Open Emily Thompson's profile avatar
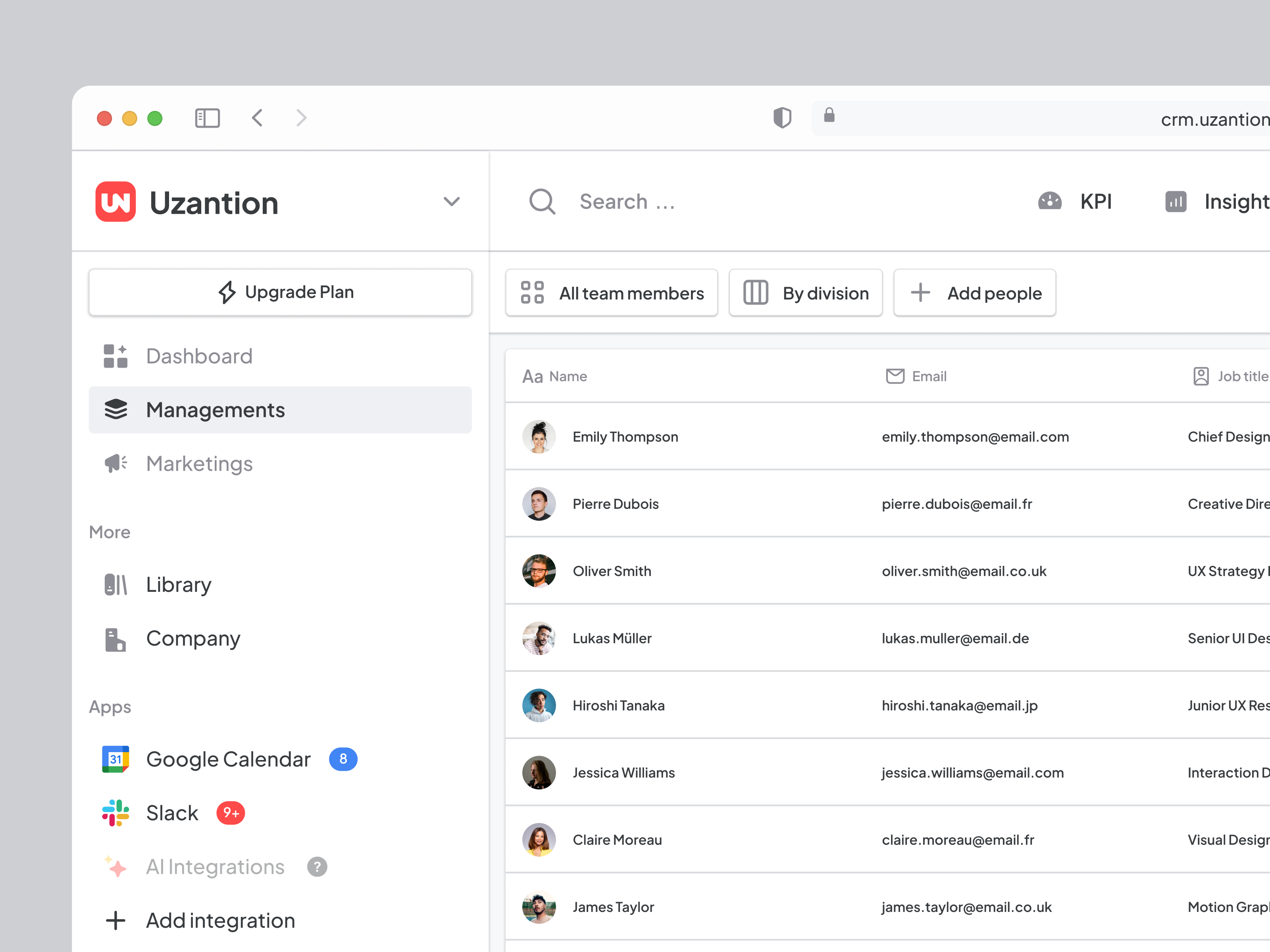This screenshot has height=952, width=1270. (x=539, y=437)
